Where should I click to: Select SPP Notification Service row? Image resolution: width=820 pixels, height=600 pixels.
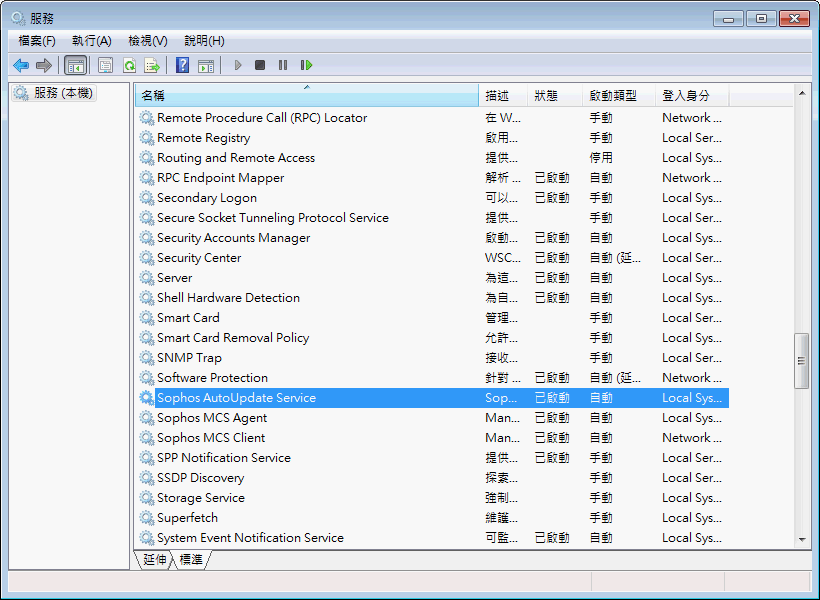point(432,458)
